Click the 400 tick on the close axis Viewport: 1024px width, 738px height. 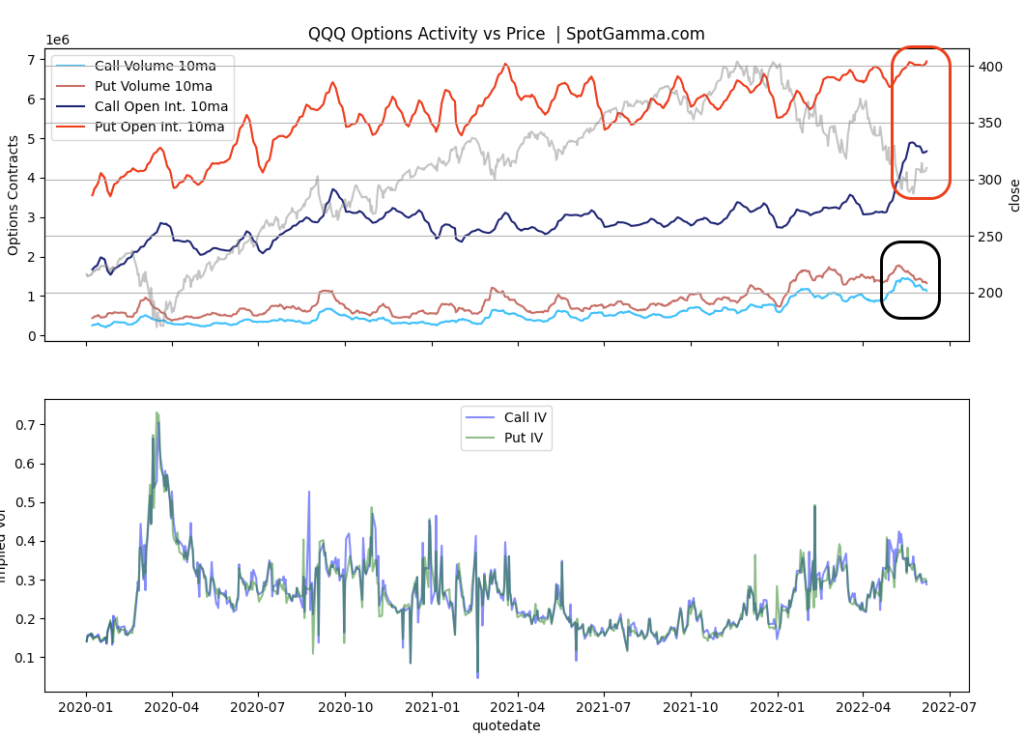point(988,67)
